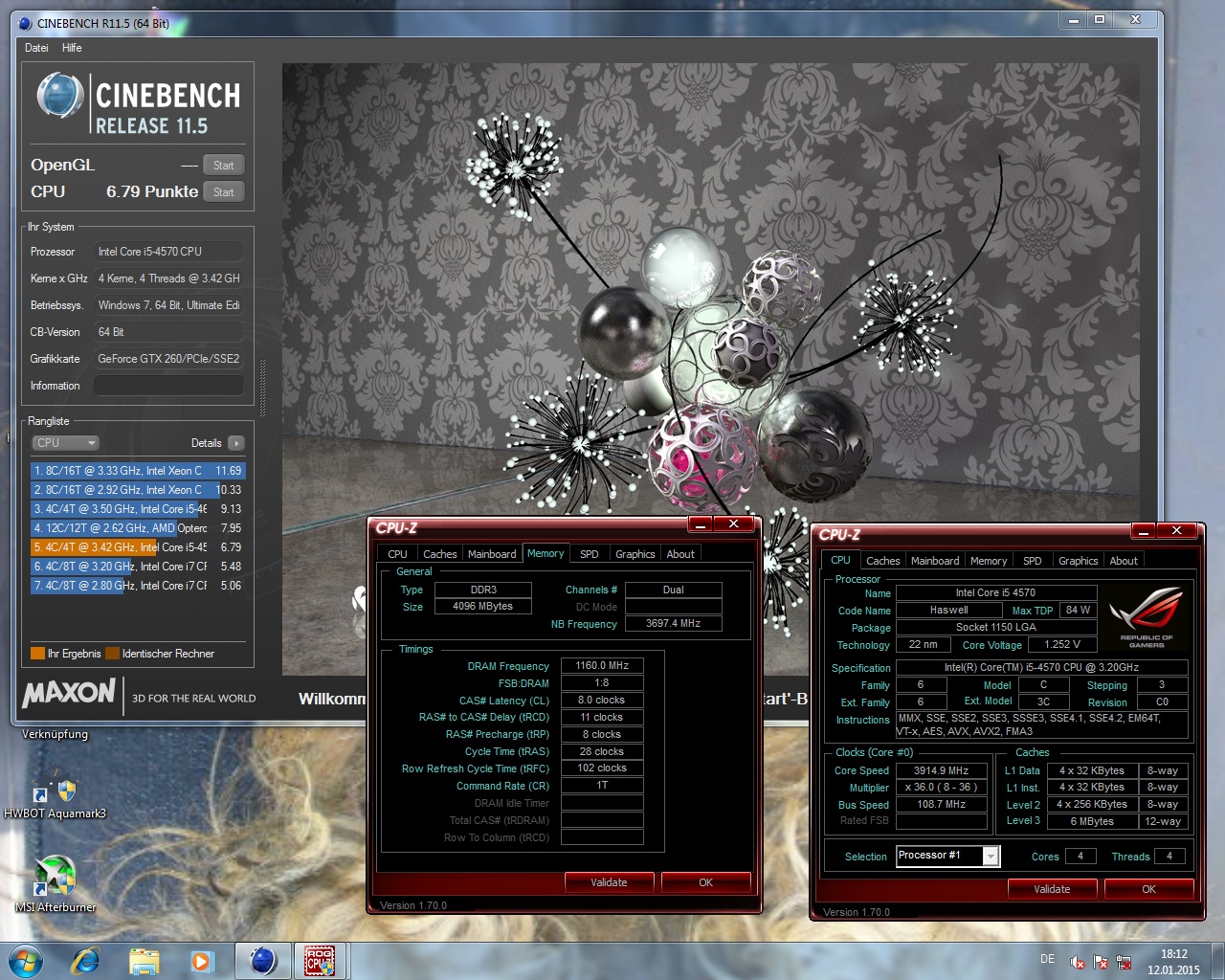The width and height of the screenshot is (1225, 980).
Task: Select ranking row 8C/16T @ 3.33 GHz Xeon
Action: 138,471
